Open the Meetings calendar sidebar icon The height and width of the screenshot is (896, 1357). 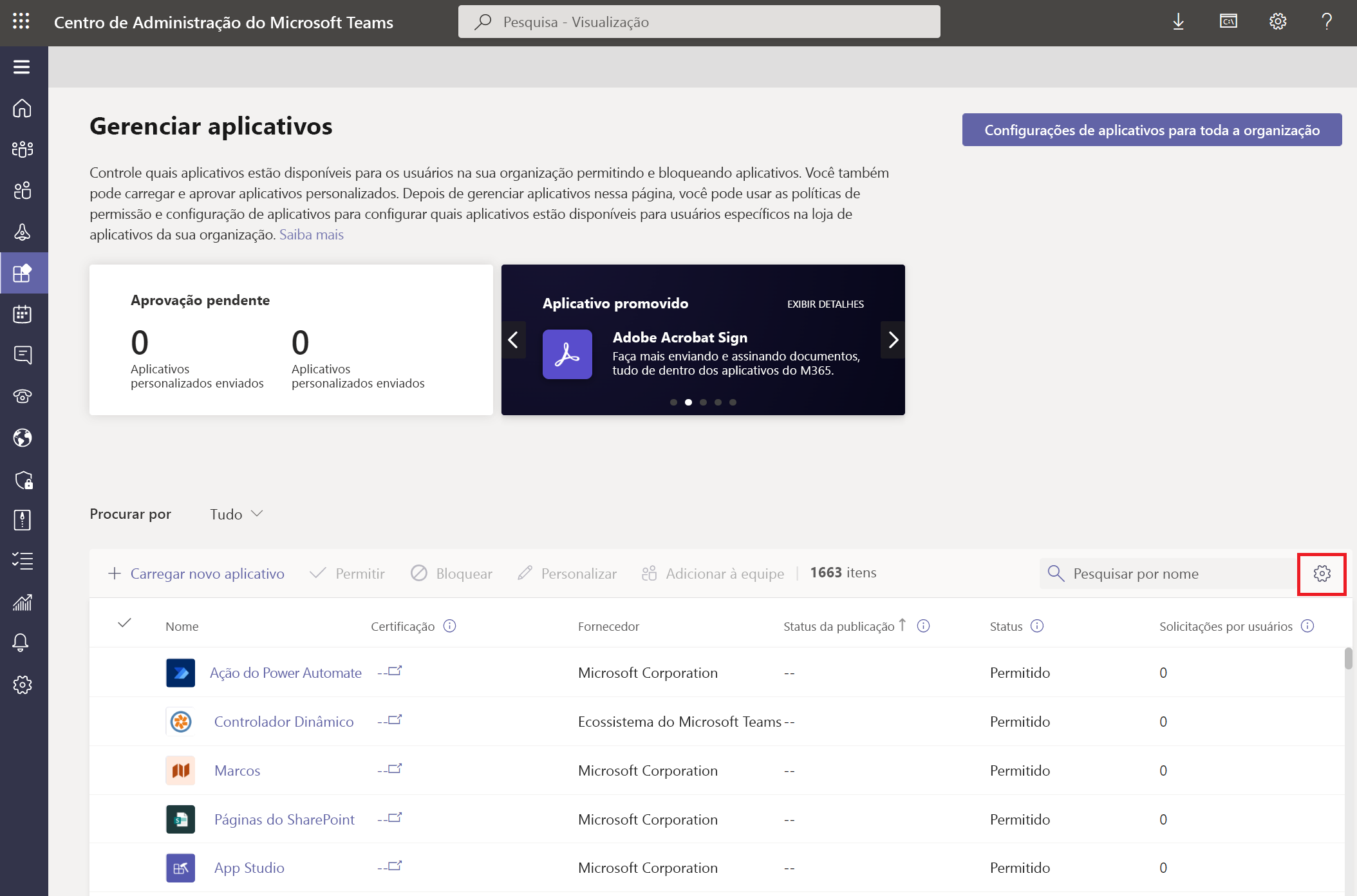[x=23, y=314]
